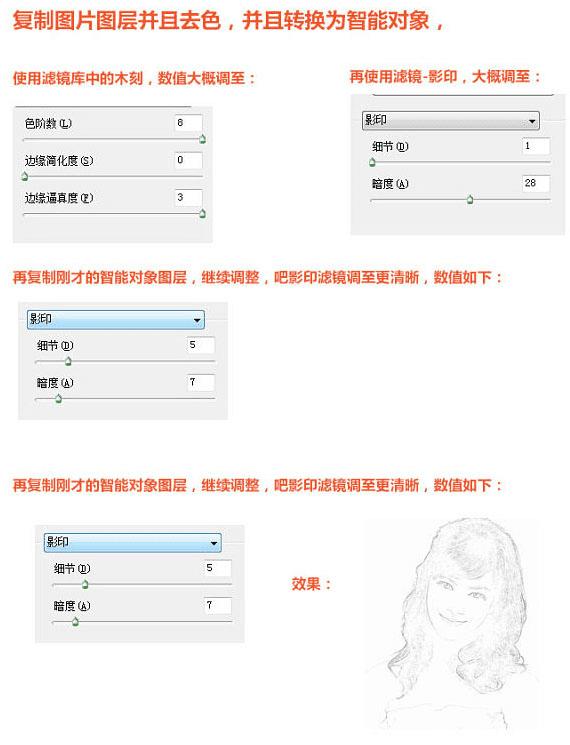570x745 pixels.
Task: Expand the 影印 dropdown beside the 效果 sketch
Action: [x=133, y=543]
